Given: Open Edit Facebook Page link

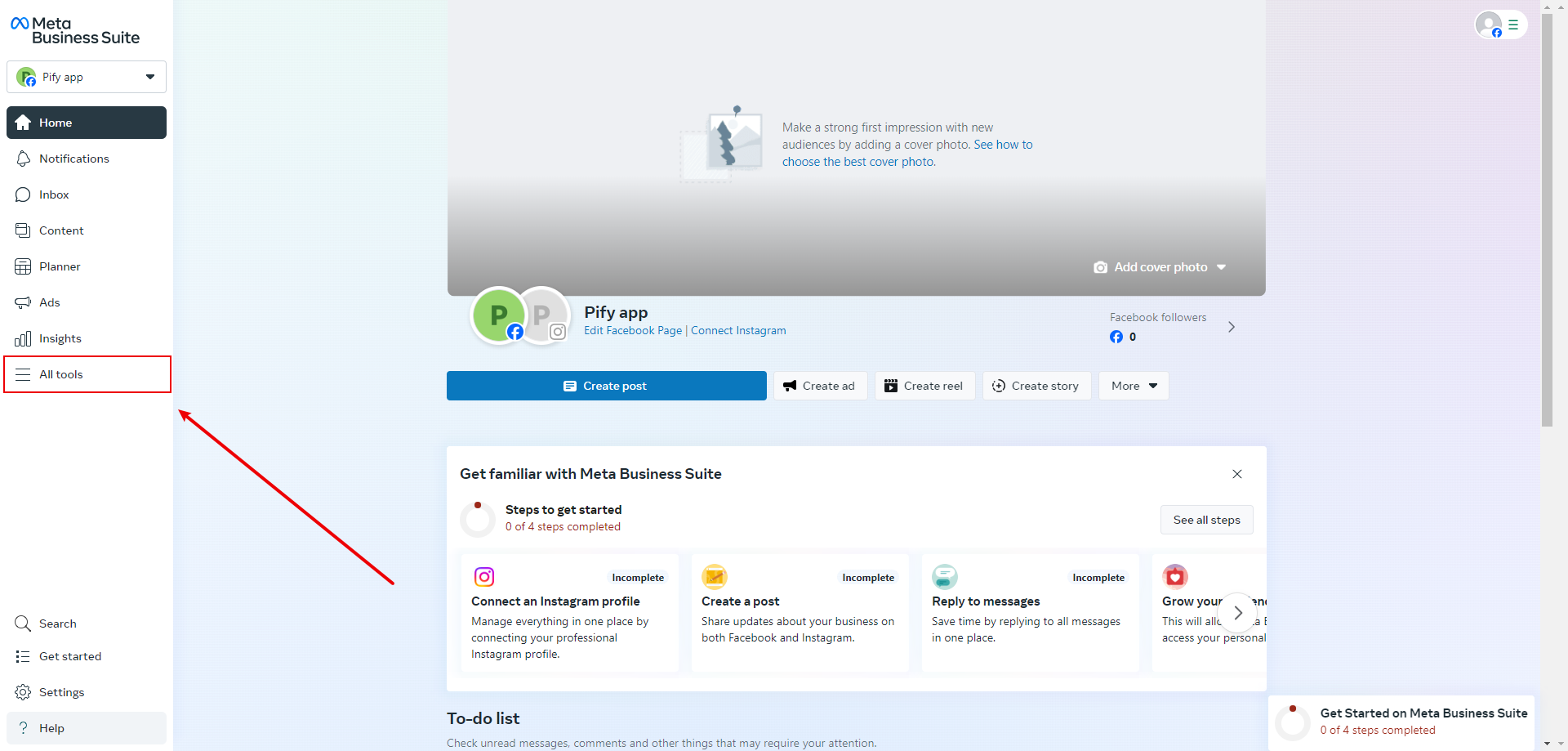Looking at the screenshot, I should pos(633,330).
